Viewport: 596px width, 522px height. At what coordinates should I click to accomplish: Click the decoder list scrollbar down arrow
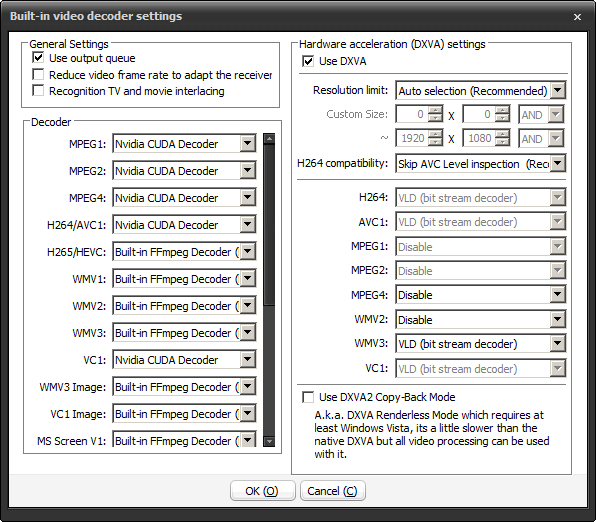(269, 441)
